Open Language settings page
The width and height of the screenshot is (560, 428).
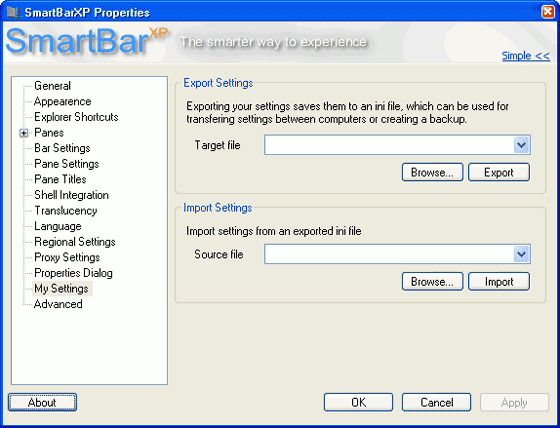pyautogui.click(x=58, y=226)
